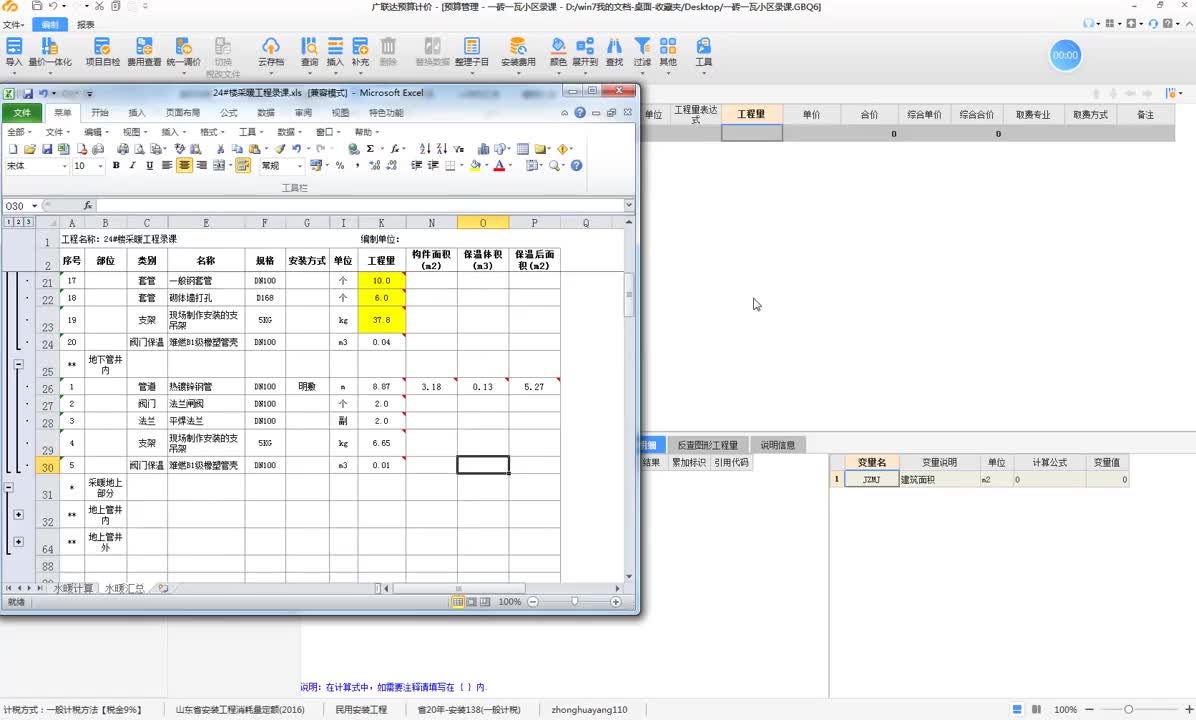This screenshot has height=720, width=1196.
Task: Run 项目自检 project self-check
Action: click(x=102, y=52)
